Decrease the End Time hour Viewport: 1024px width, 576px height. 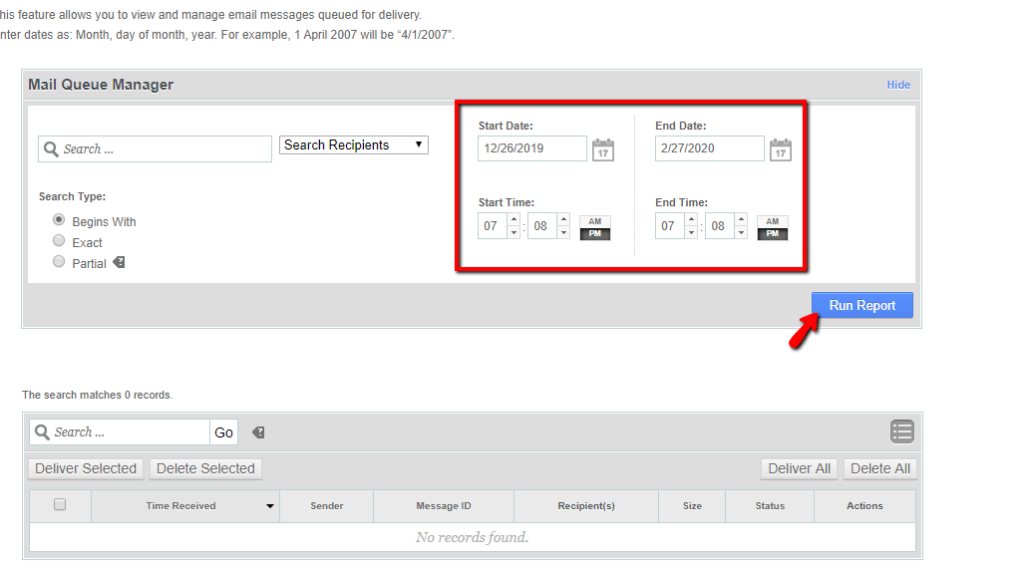tap(692, 232)
